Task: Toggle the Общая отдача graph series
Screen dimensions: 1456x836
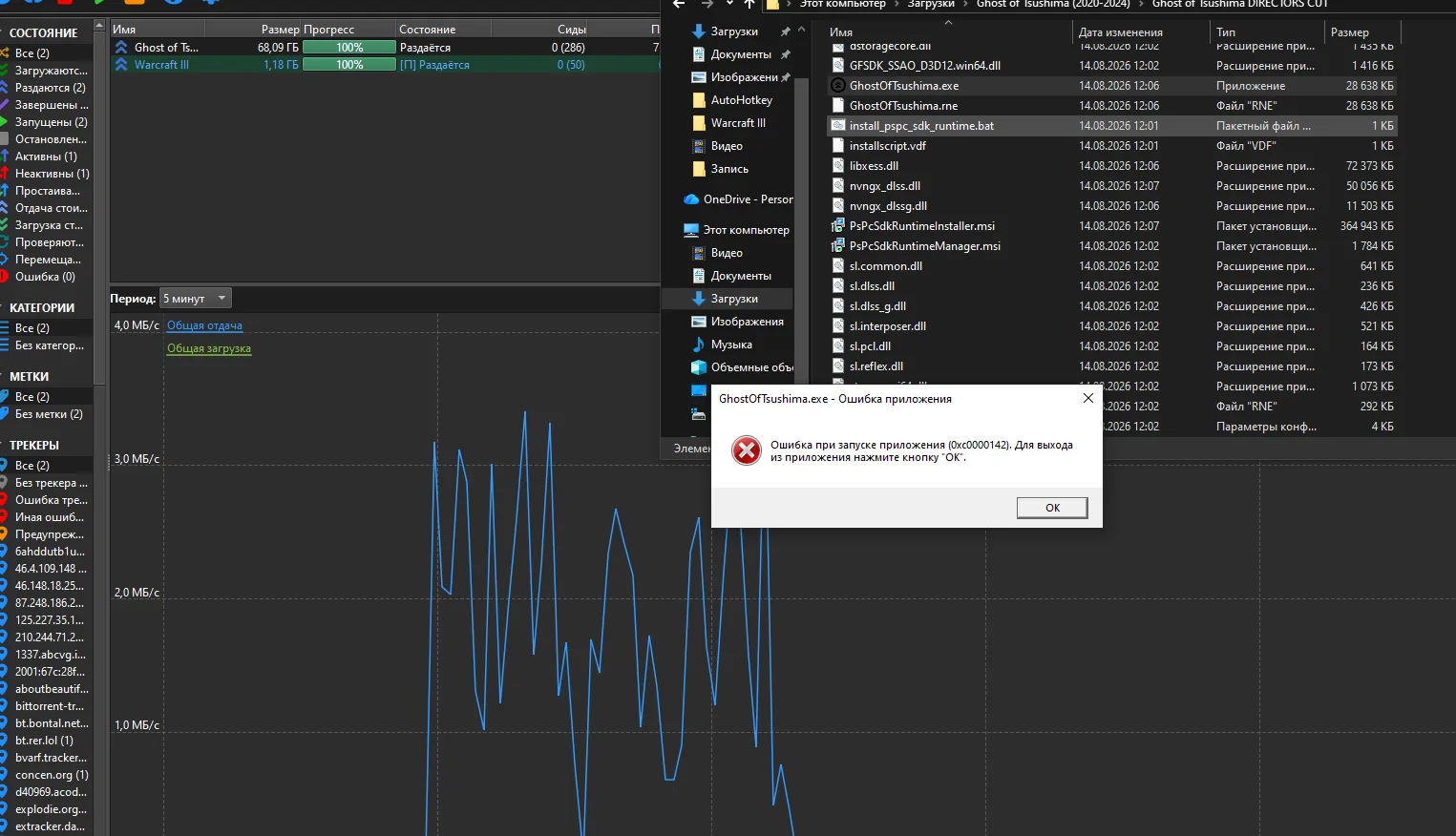Action: (x=204, y=325)
